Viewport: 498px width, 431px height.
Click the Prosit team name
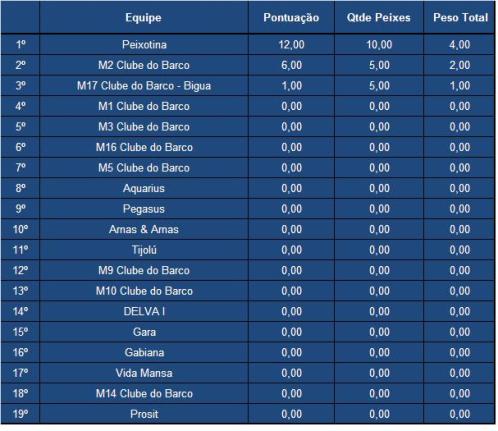[x=144, y=414]
